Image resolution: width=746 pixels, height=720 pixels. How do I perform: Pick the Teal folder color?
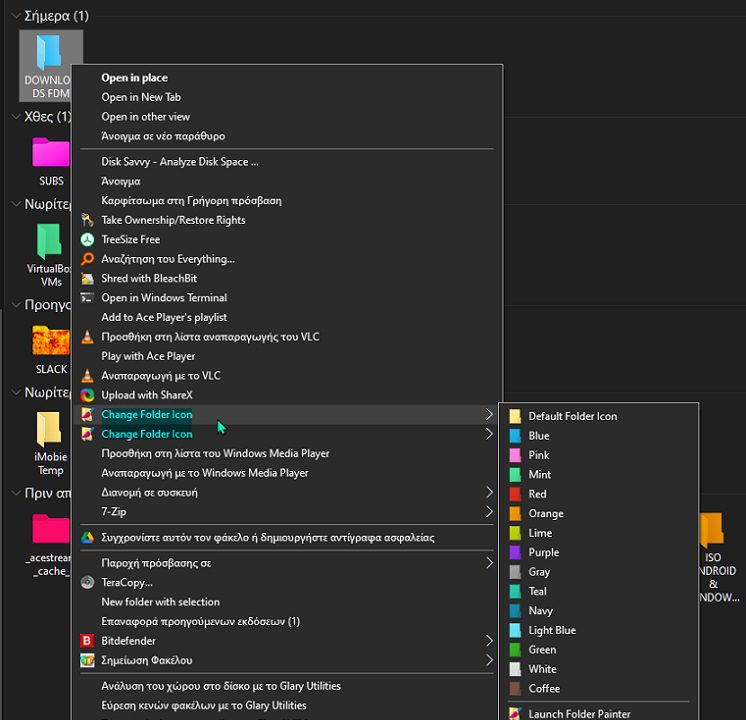(x=599, y=592)
